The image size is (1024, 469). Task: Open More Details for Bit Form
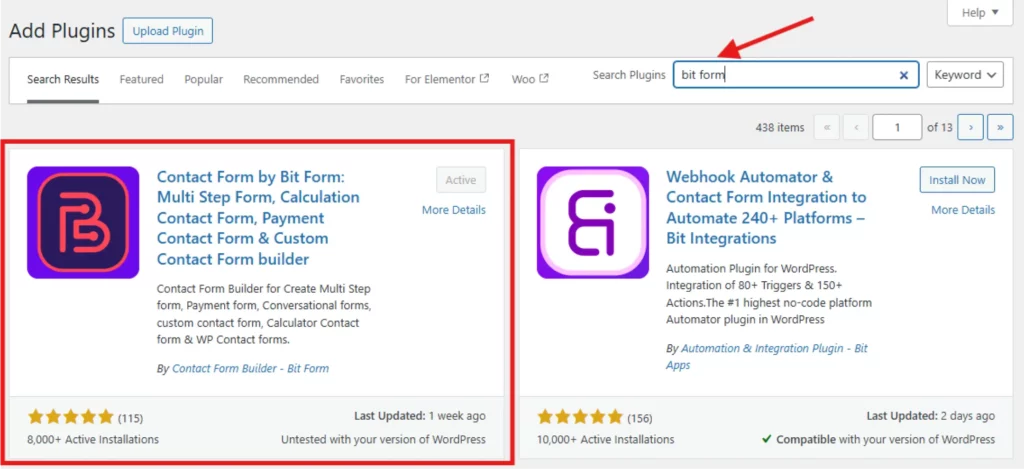tap(453, 210)
